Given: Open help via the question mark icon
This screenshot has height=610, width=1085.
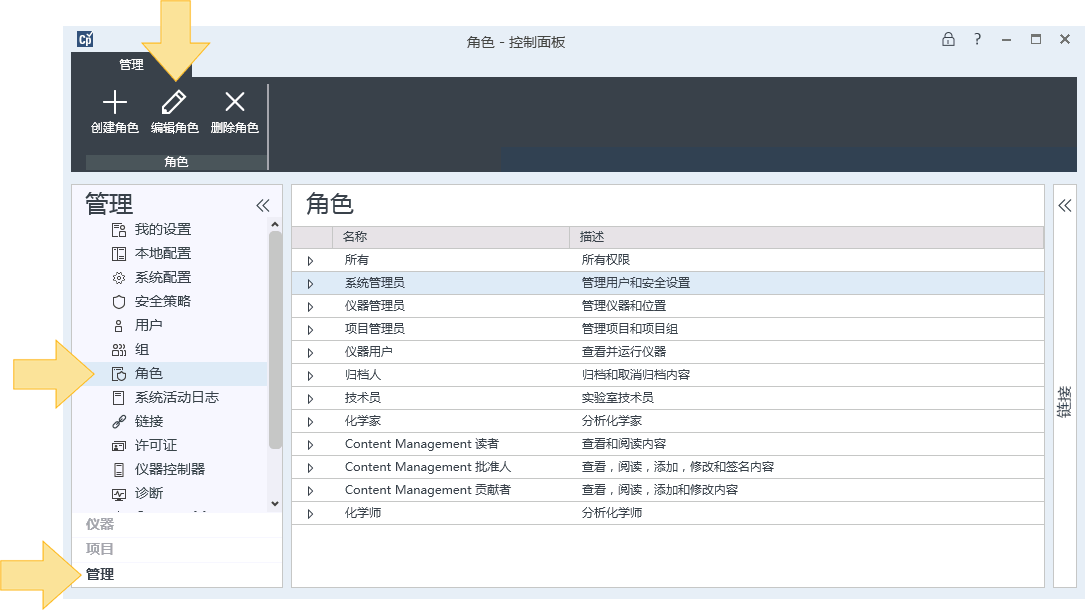Looking at the screenshot, I should (x=977, y=39).
